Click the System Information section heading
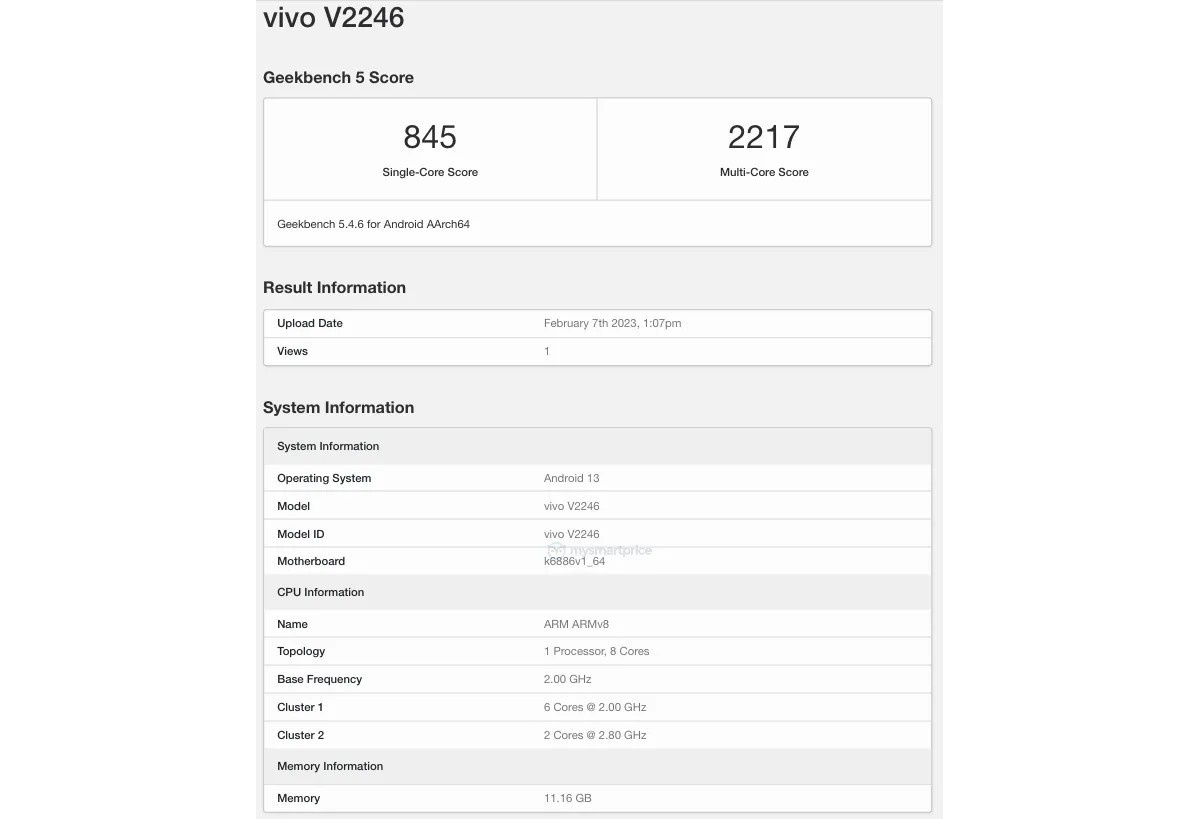The image size is (1200, 819). click(x=338, y=408)
